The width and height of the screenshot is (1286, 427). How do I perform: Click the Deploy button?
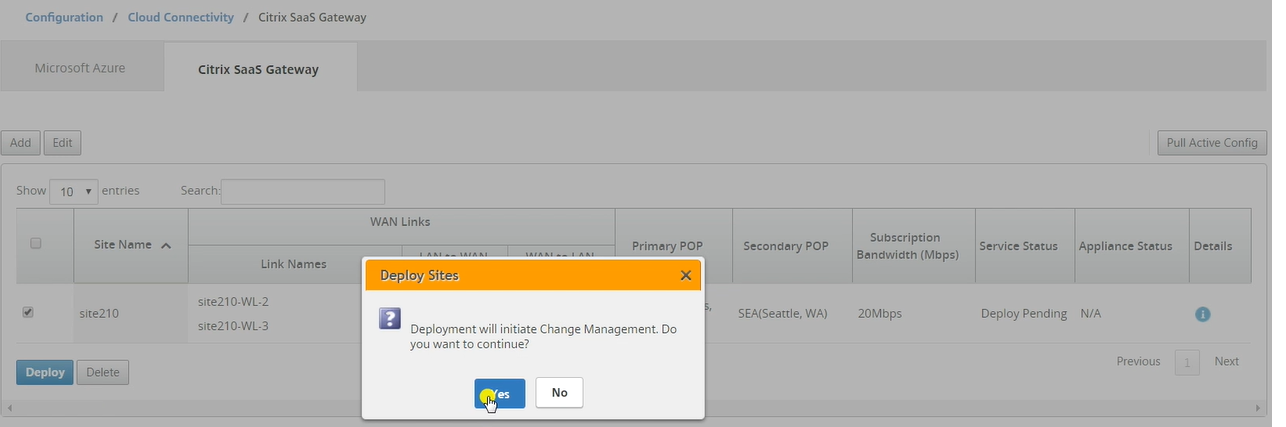[x=45, y=372]
